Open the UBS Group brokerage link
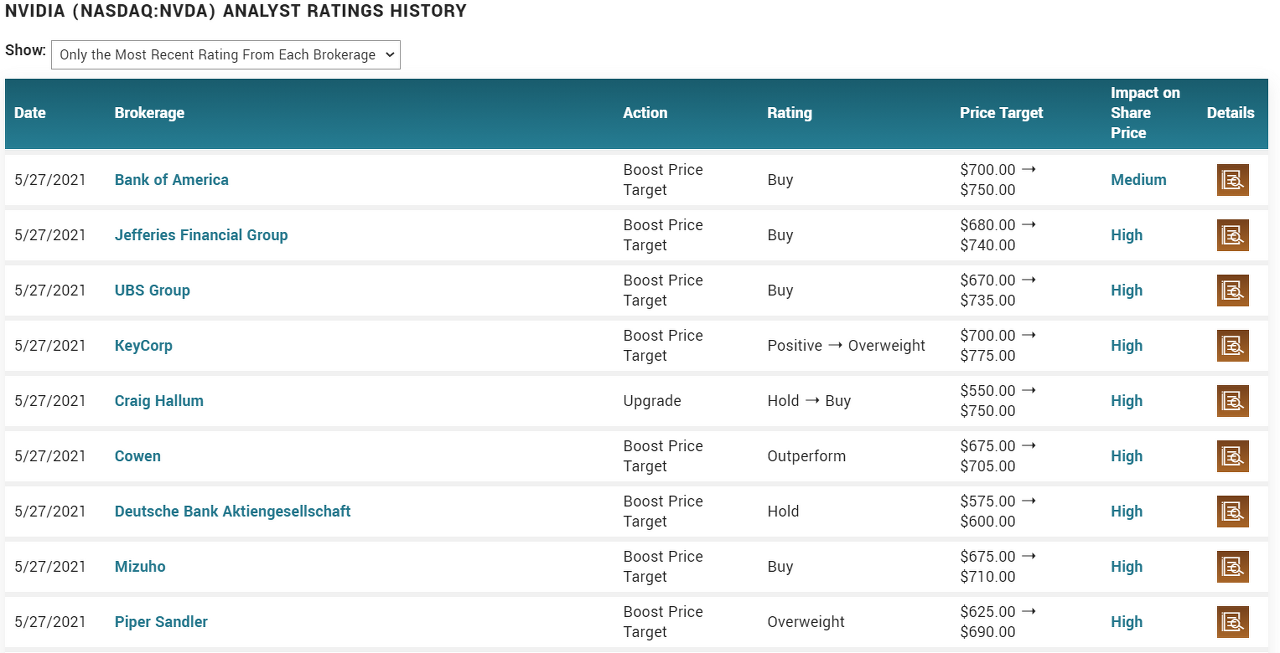The image size is (1280, 653). click(152, 290)
